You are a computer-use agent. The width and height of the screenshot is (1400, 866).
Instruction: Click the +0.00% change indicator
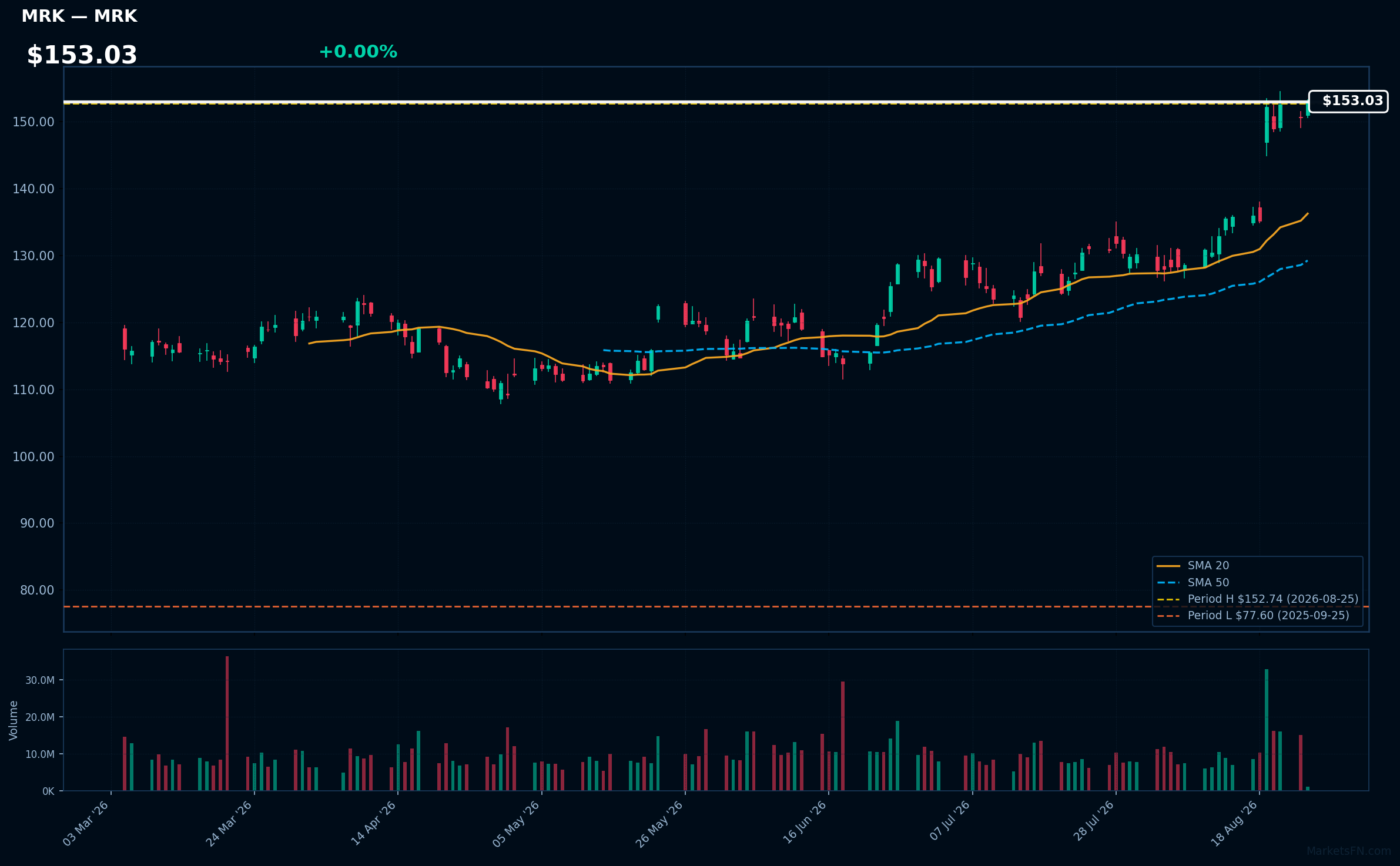358,52
